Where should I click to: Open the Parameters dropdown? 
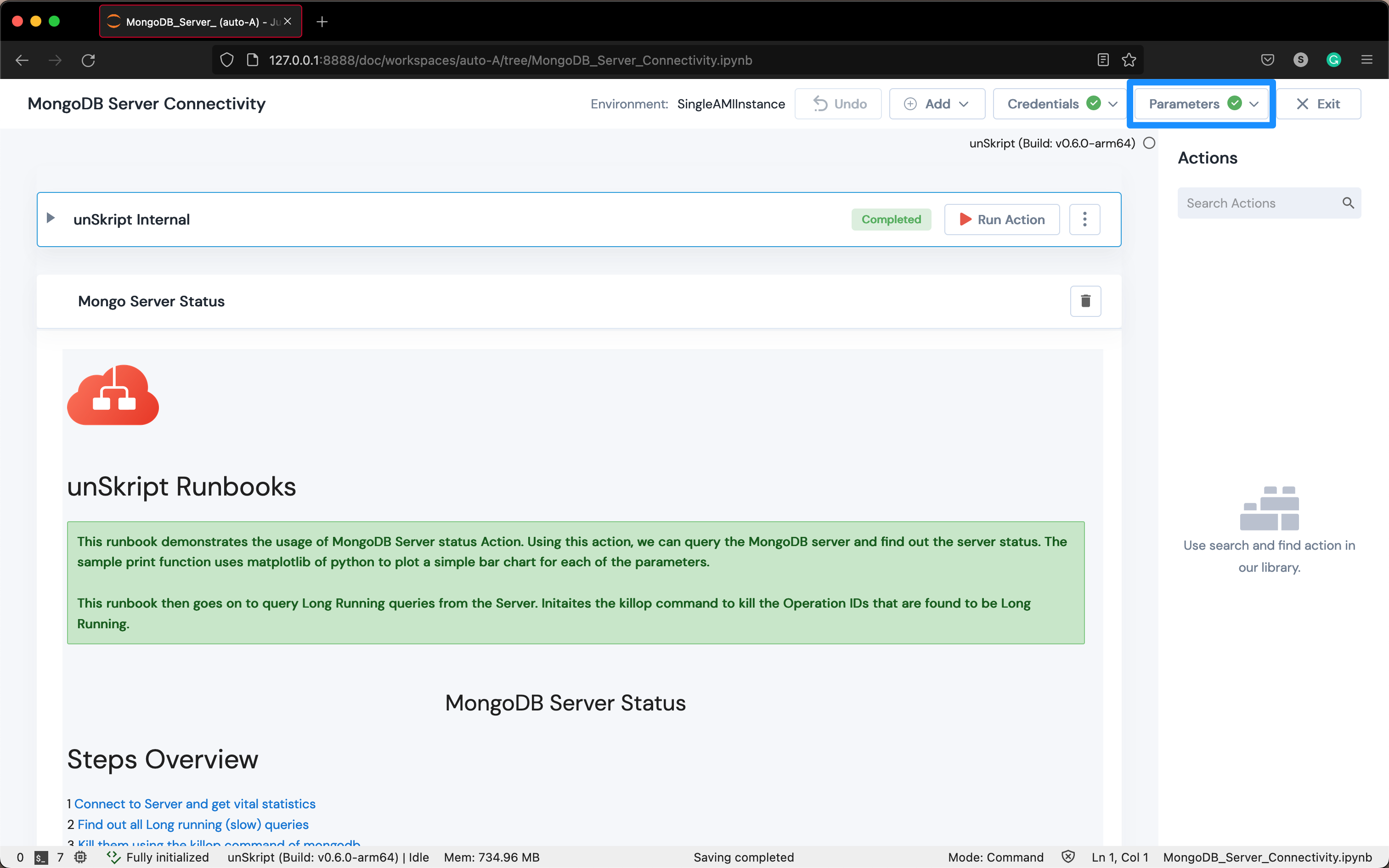point(1201,104)
